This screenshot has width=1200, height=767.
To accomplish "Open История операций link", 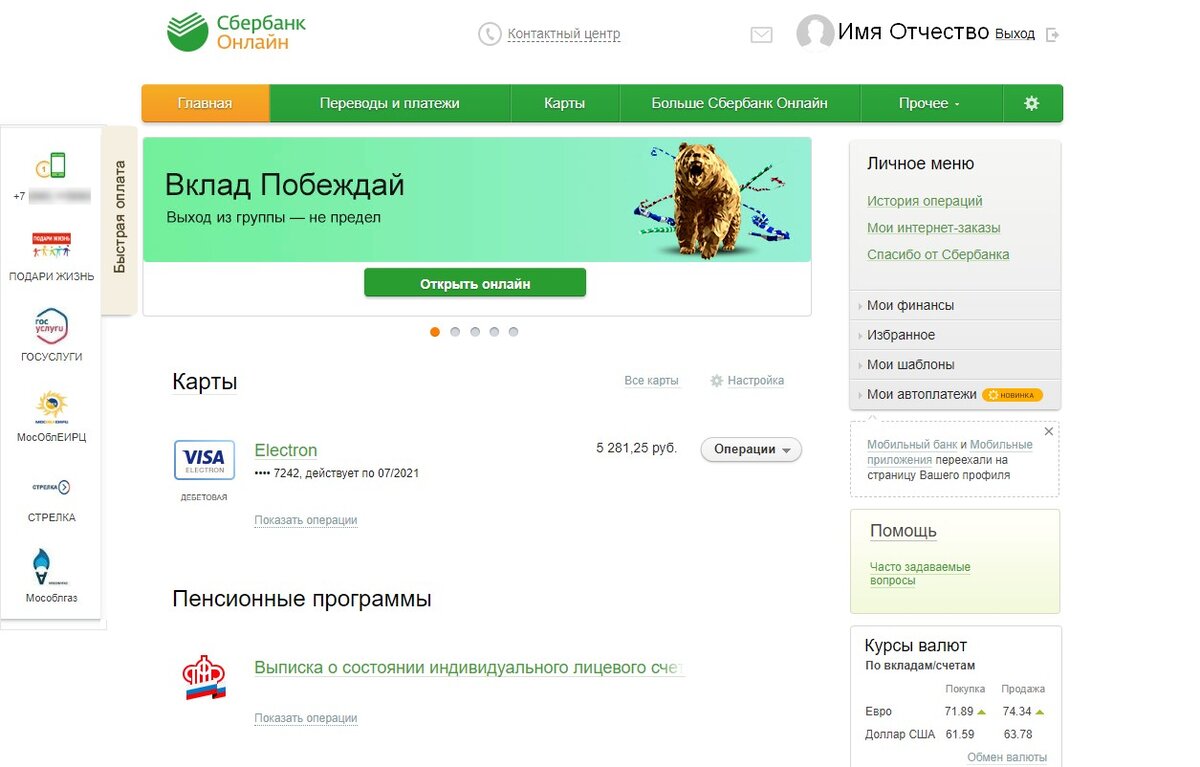I will (x=925, y=201).
